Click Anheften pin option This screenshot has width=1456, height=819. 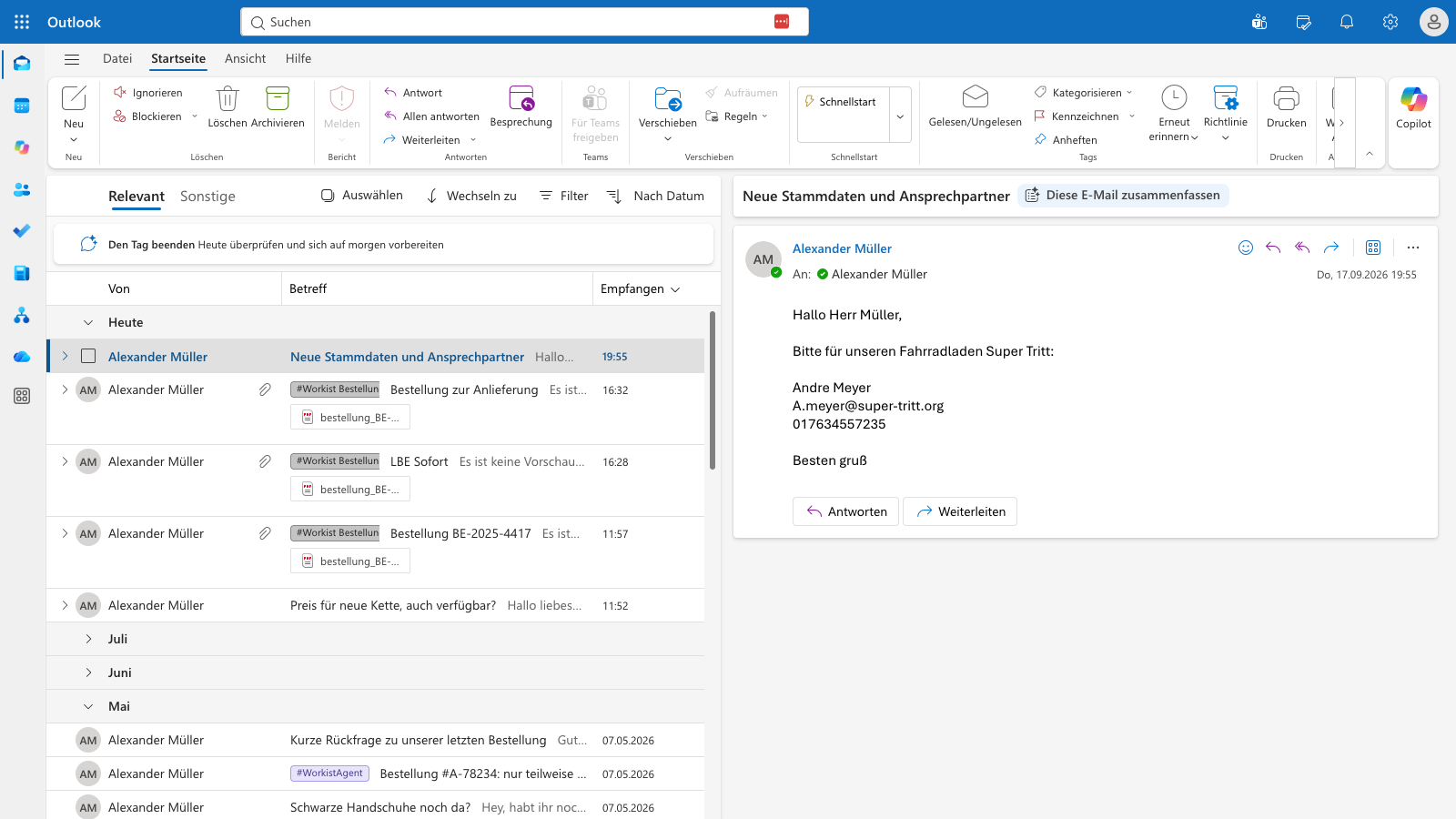pyautogui.click(x=1066, y=140)
